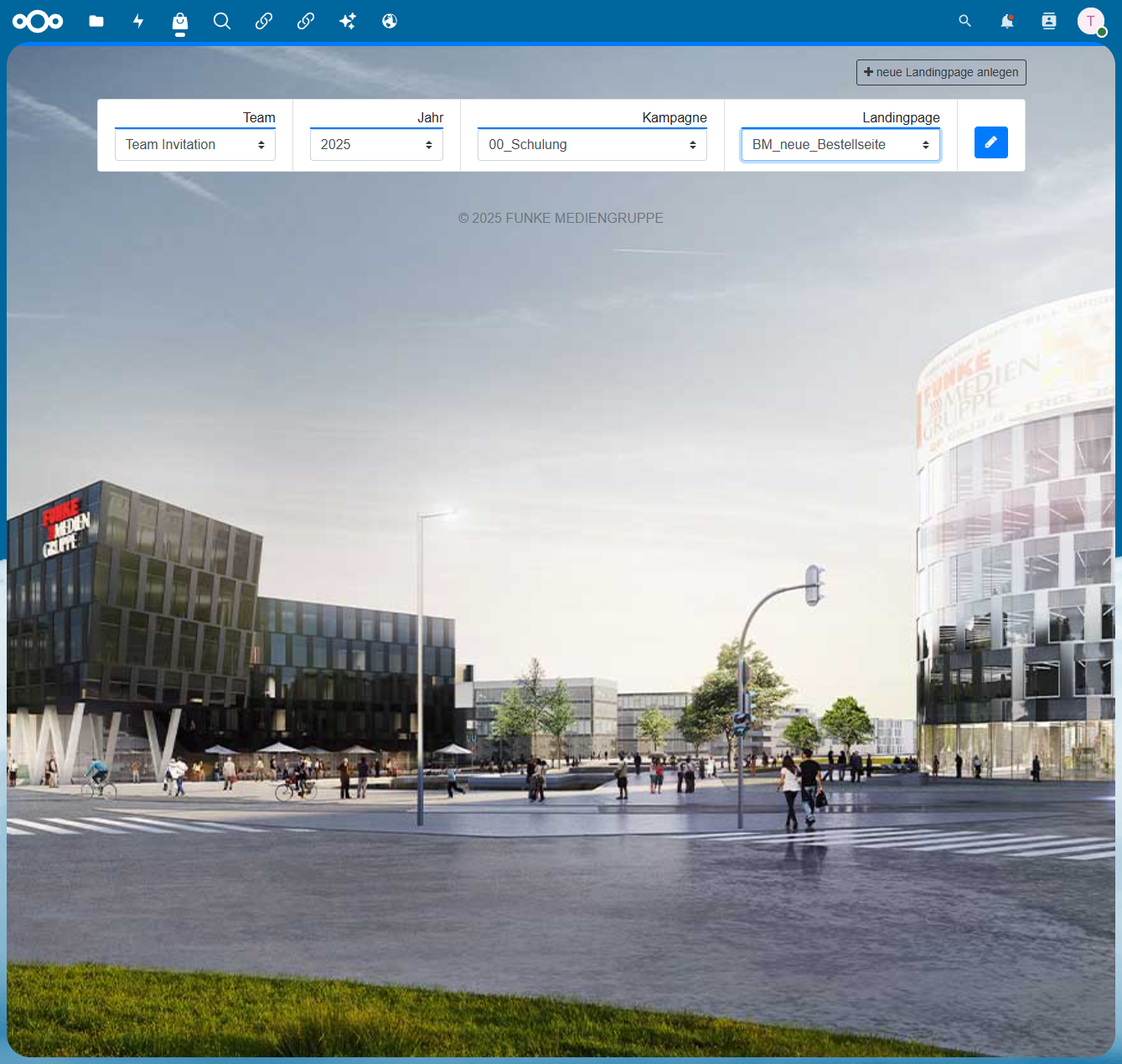The height and width of the screenshot is (1064, 1122).
Task: Open the link app icon beside the large magnifier
Action: click(x=264, y=21)
